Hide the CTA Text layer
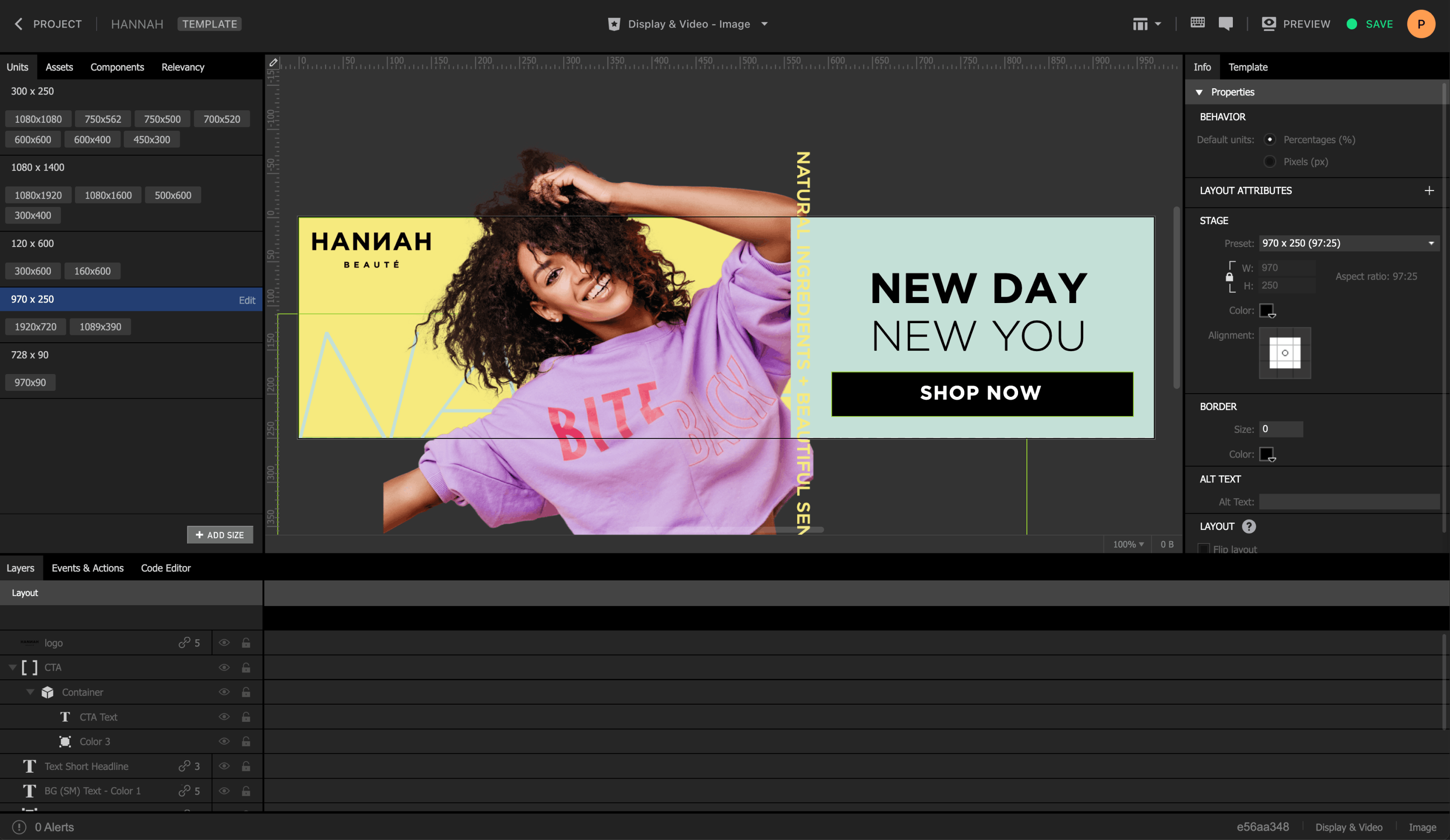 click(x=225, y=716)
